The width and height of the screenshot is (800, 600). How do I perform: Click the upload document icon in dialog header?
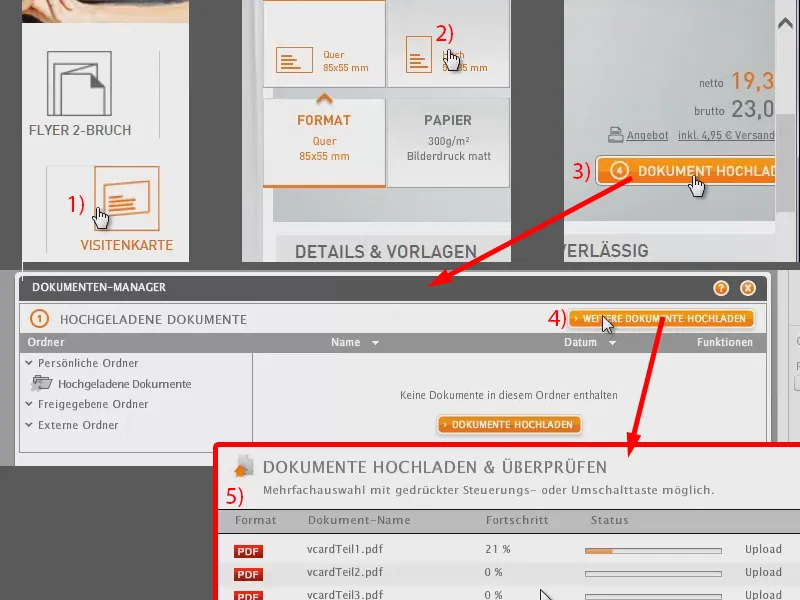click(243, 465)
